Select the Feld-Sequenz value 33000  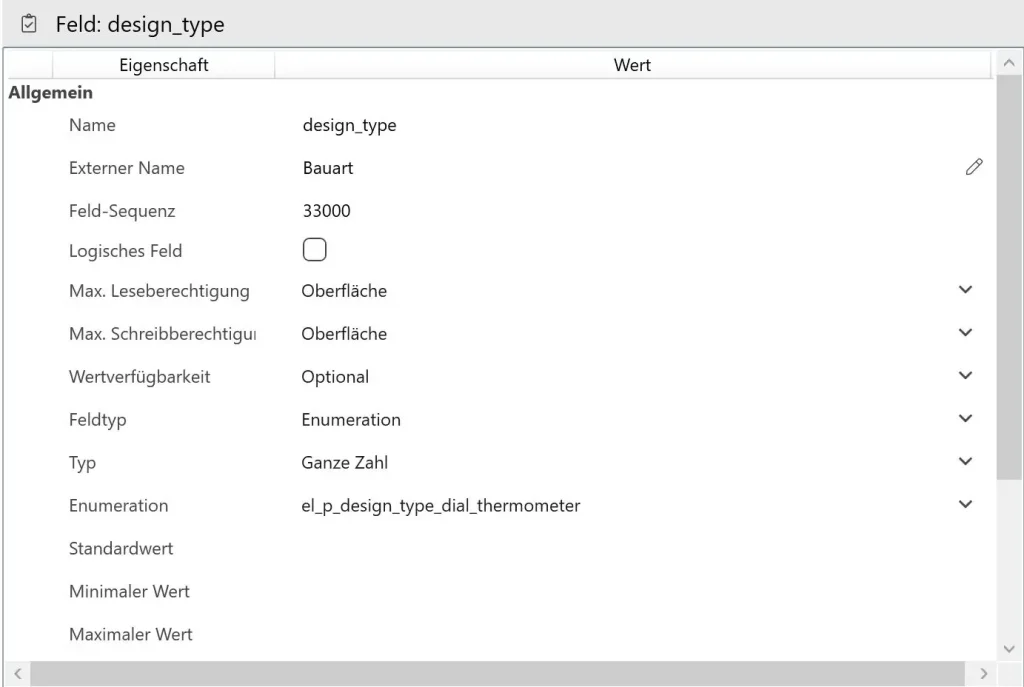326,211
